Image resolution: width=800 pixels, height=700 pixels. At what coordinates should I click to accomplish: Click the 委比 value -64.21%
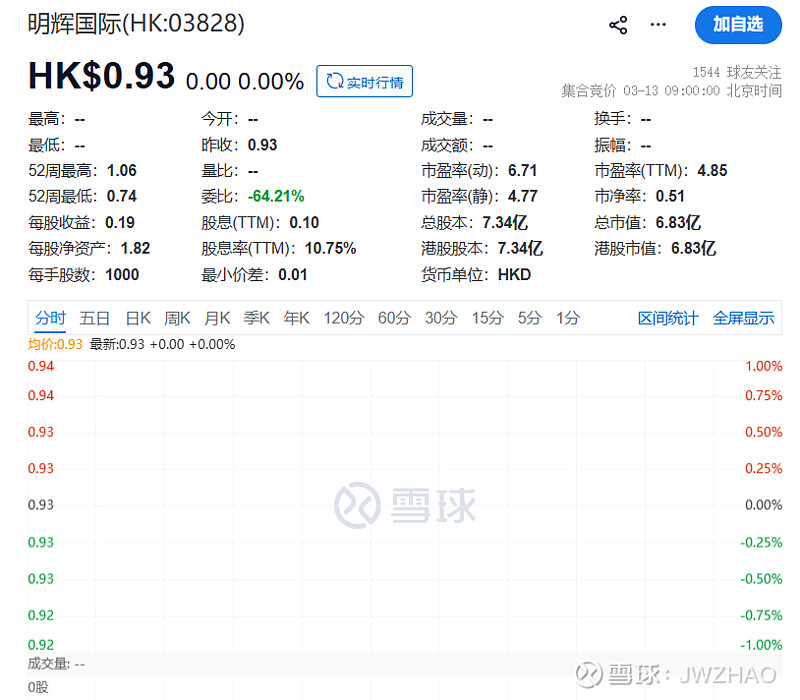coord(276,196)
